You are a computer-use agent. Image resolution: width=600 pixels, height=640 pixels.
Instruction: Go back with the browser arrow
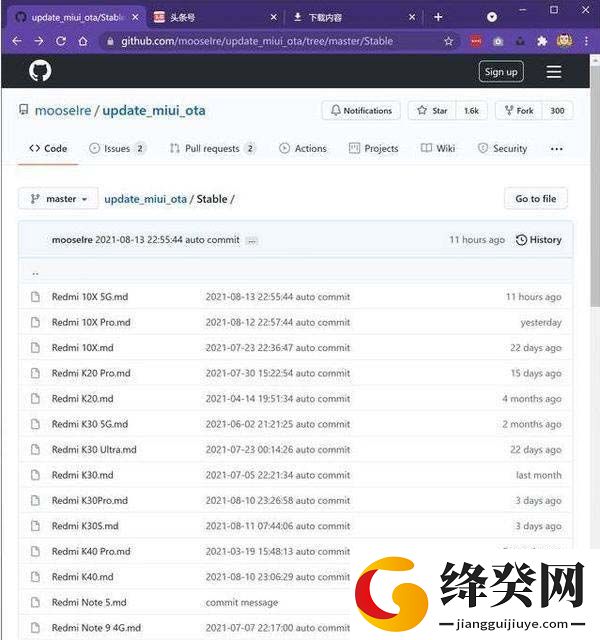(17, 41)
